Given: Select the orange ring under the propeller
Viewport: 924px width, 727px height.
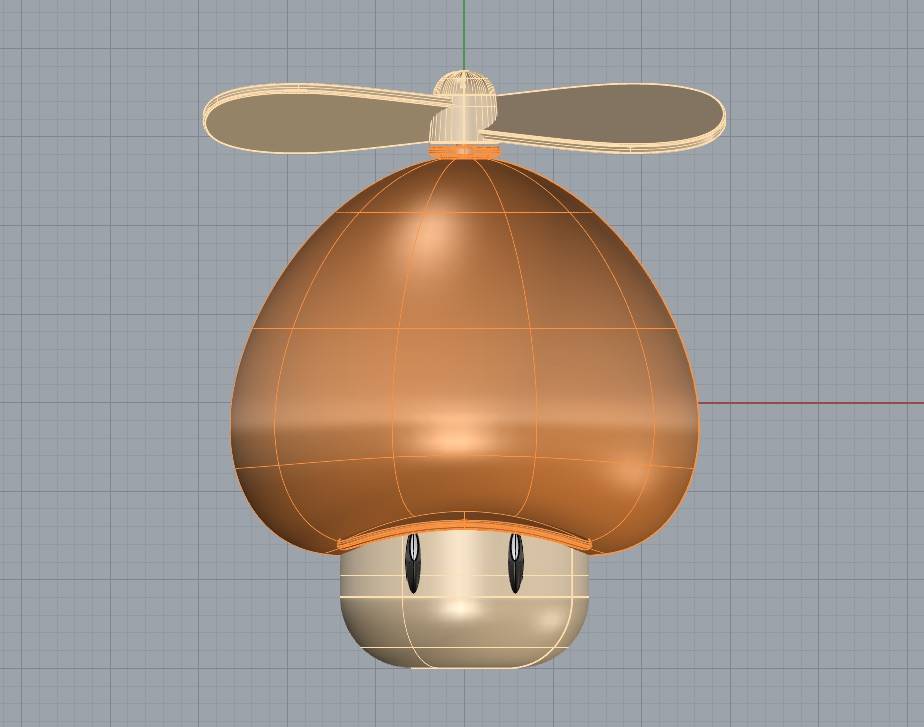Looking at the screenshot, I should 465,152.
